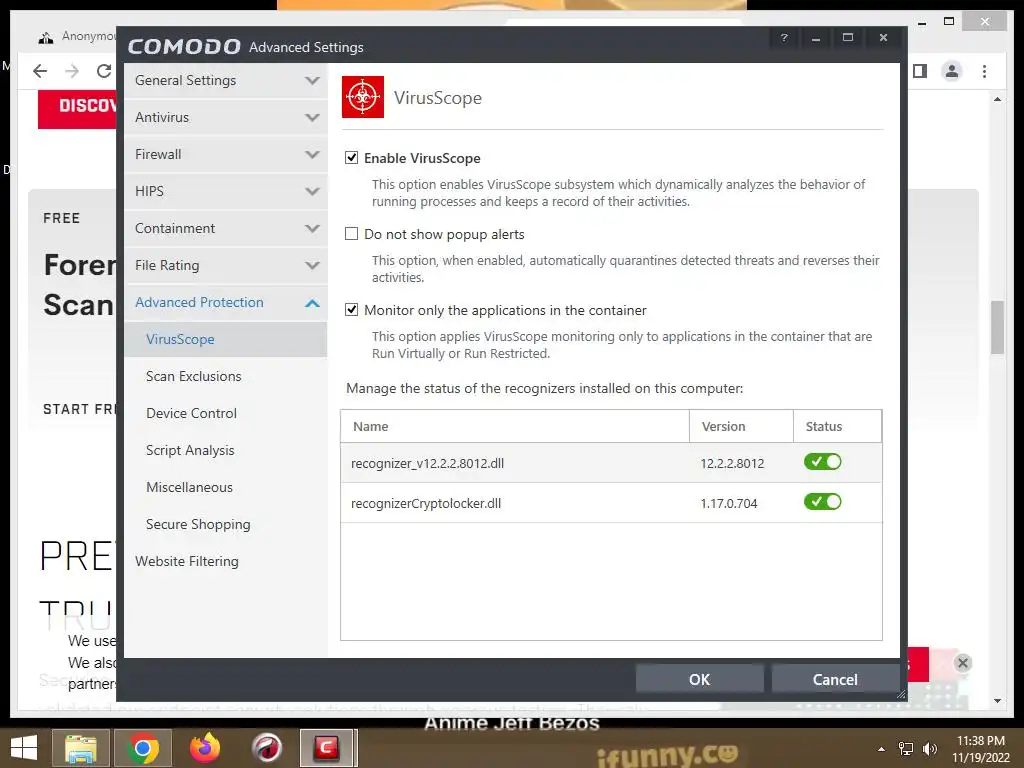Click the dialog resize grip corner
Screen dimensions: 1024x768
[x=901, y=695]
